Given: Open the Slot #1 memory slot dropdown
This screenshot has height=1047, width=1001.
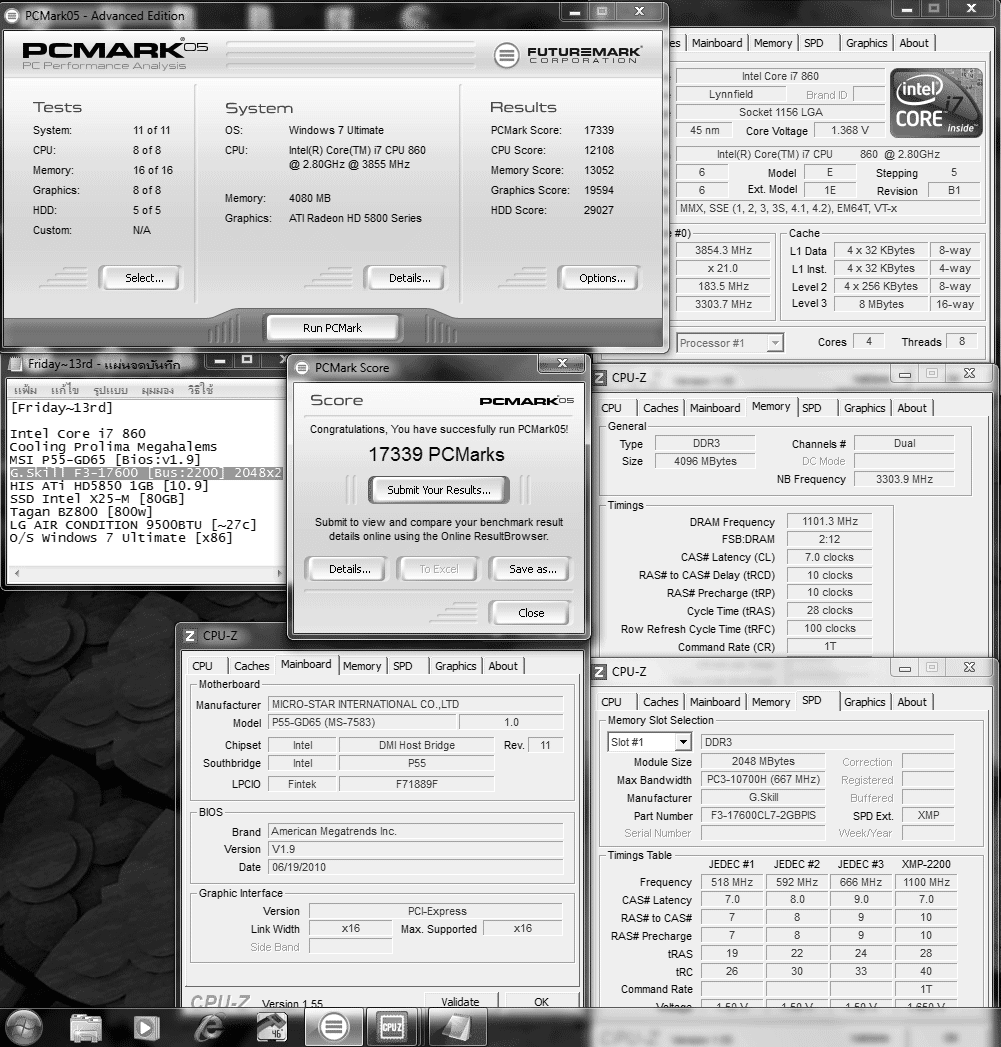Looking at the screenshot, I should click(682, 742).
